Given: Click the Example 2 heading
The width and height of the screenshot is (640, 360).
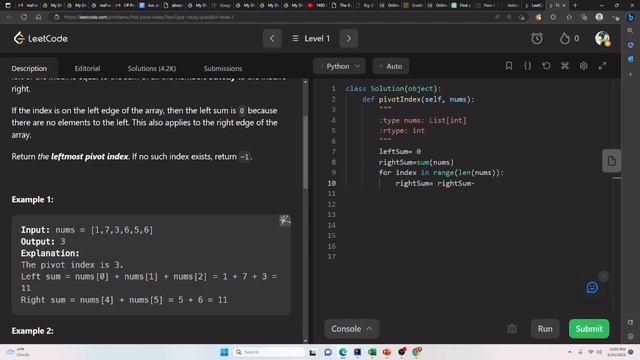Looking at the screenshot, I should [32, 331].
